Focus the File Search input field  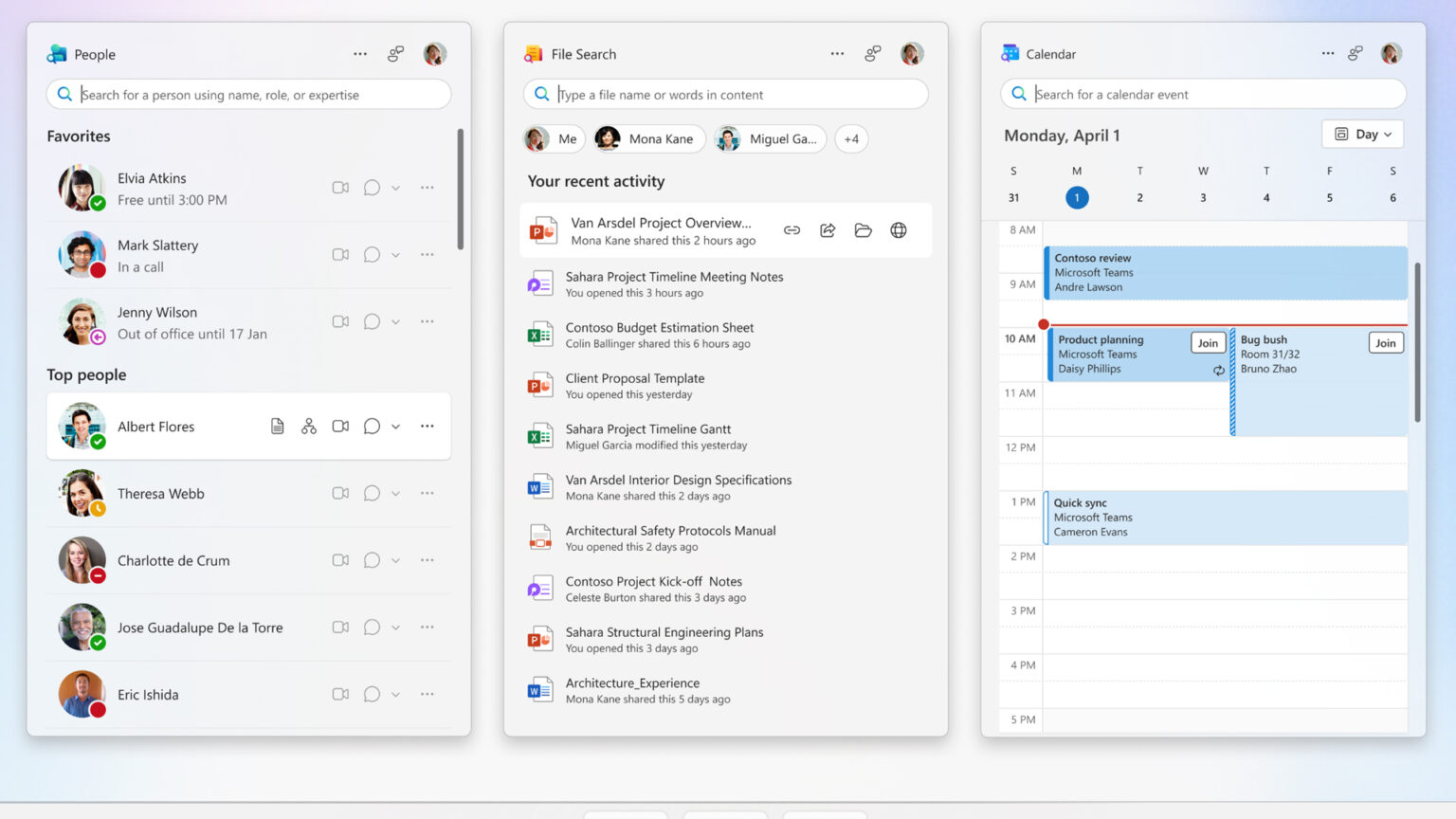point(725,95)
